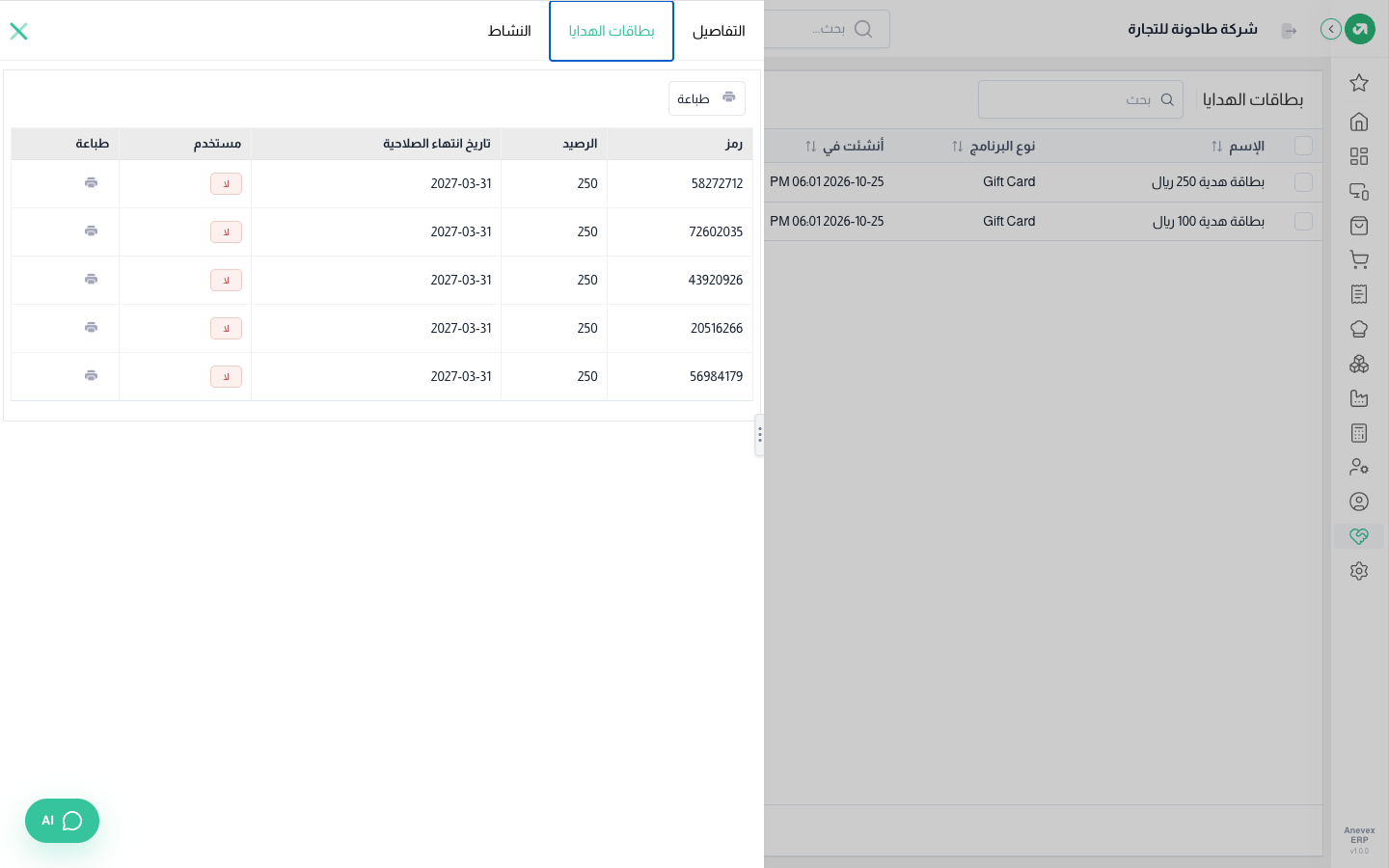Viewport: 1389px width, 868px height.
Task: Print gift card code 43920926
Action: tap(91, 280)
